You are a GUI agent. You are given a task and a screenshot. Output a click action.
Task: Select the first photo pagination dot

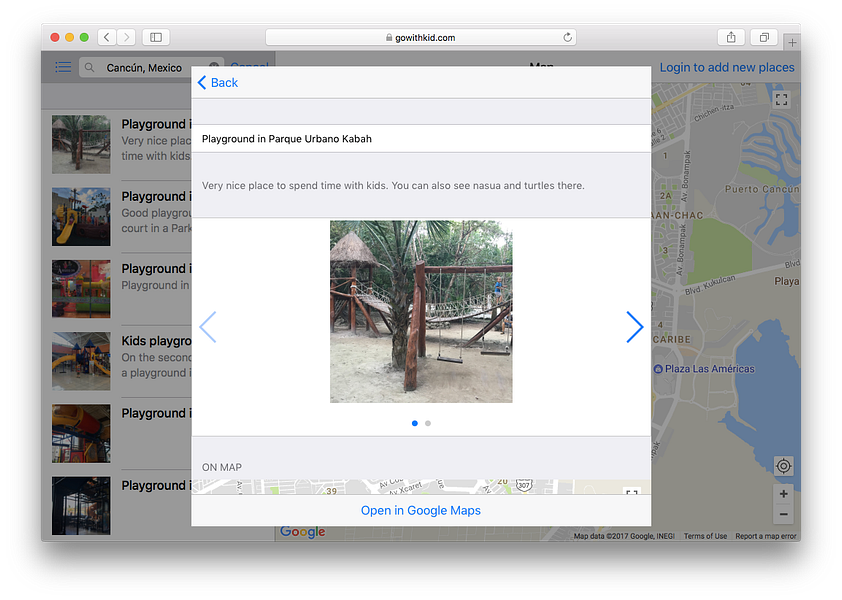[415, 423]
